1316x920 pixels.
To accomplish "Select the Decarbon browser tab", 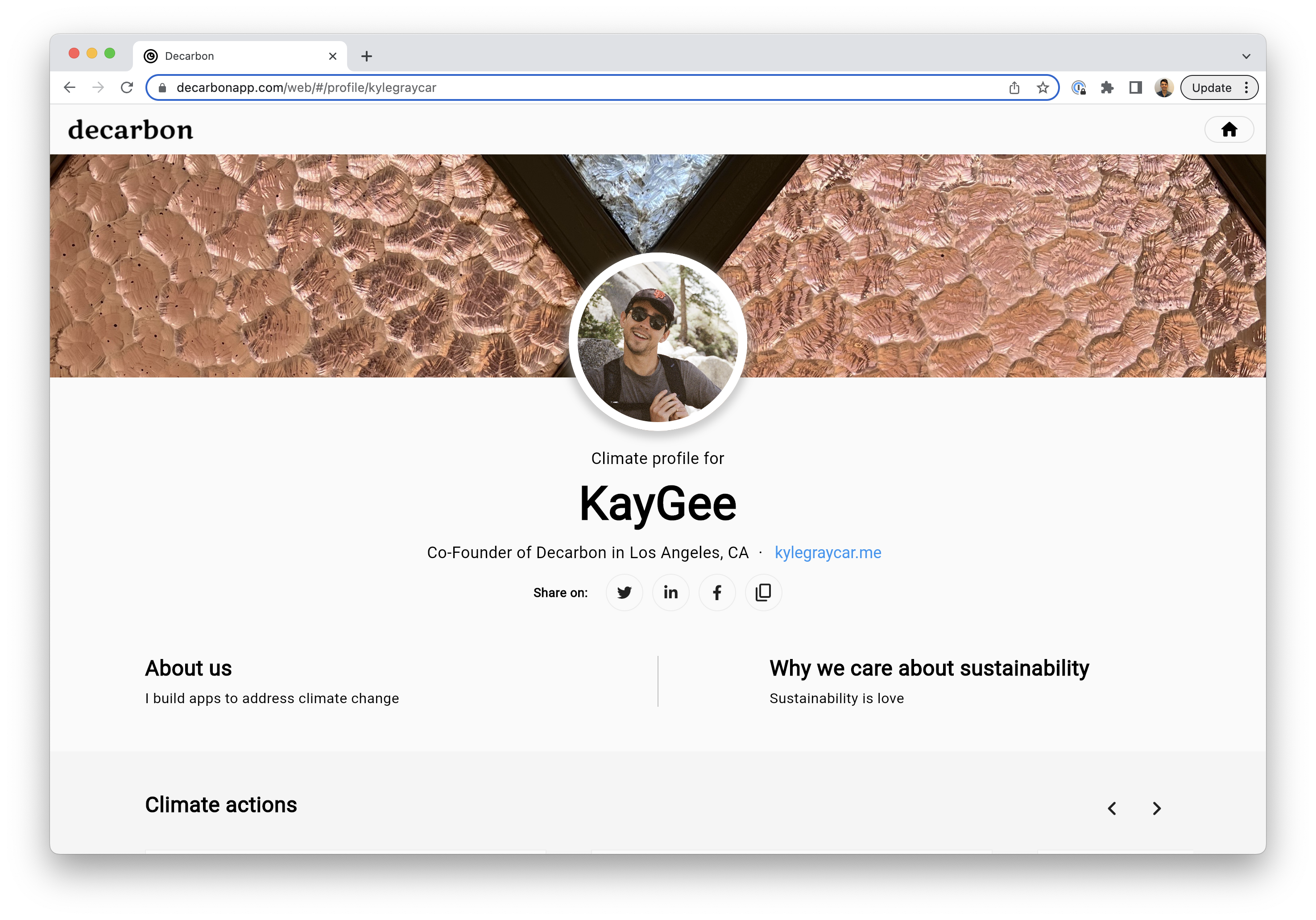I will point(240,56).
